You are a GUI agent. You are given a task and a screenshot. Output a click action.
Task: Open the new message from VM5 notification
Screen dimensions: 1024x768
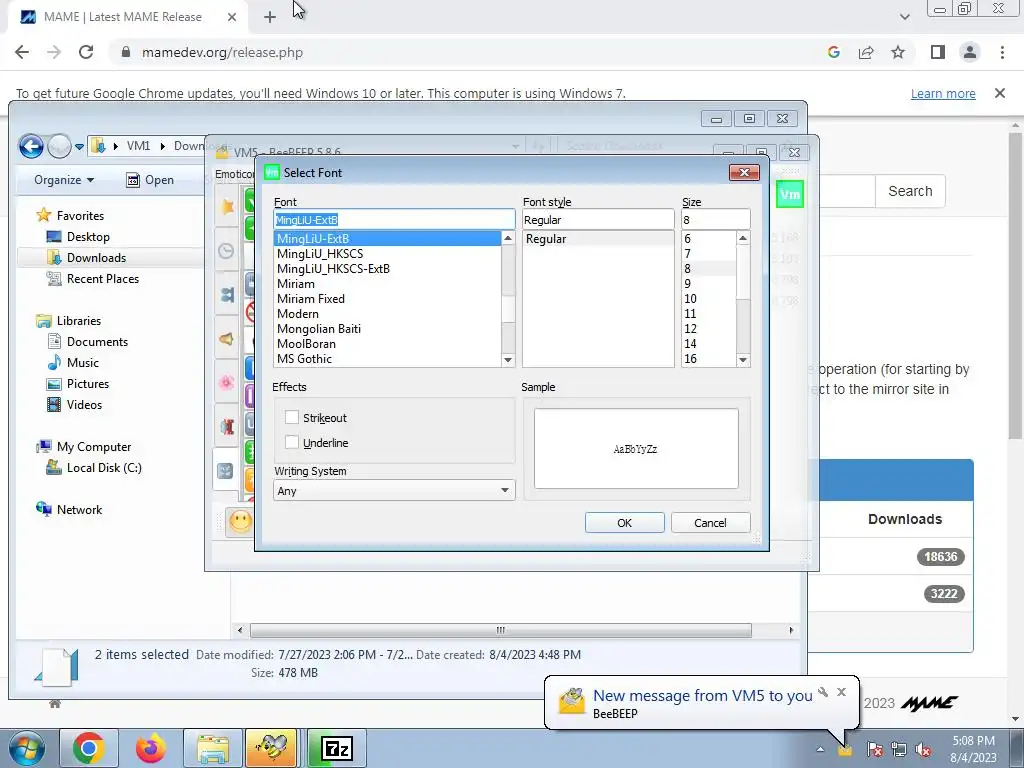[702, 696]
